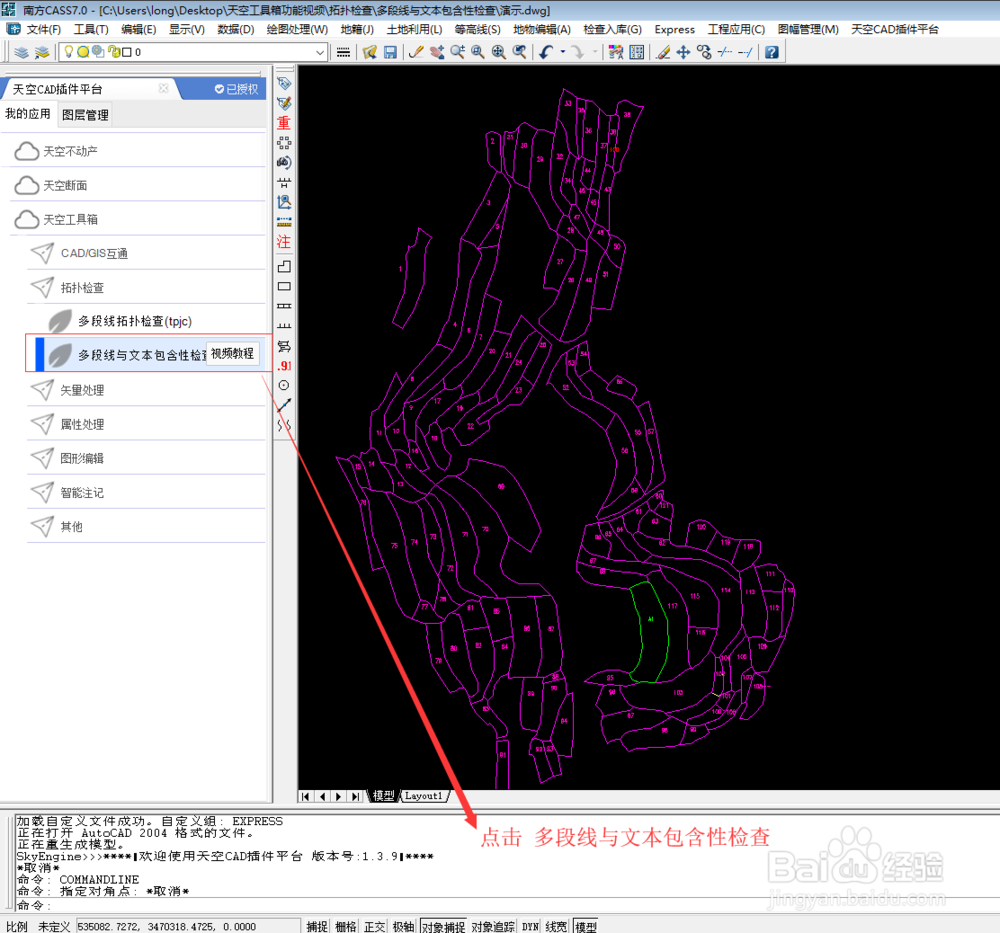Viewport: 1000px width, 933px height.
Task: Click the red 注 annotation icon
Action: (284, 242)
